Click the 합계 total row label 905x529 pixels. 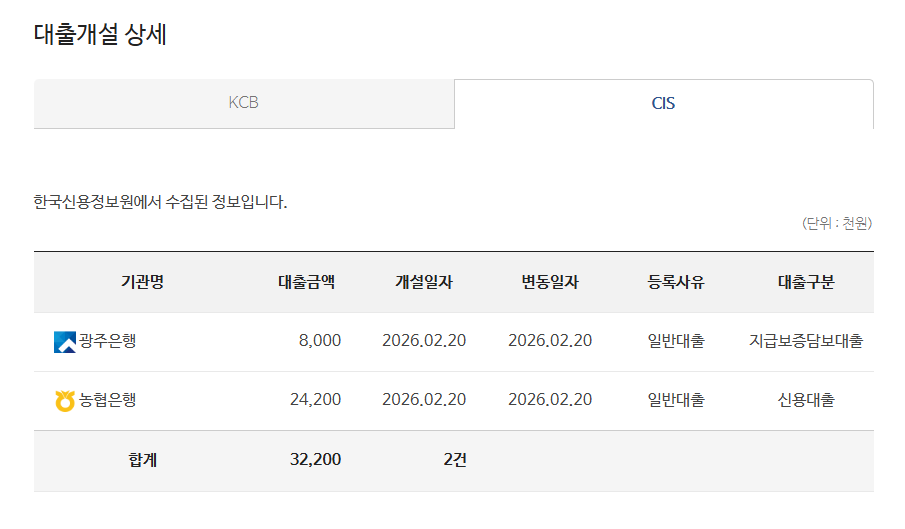[142, 460]
